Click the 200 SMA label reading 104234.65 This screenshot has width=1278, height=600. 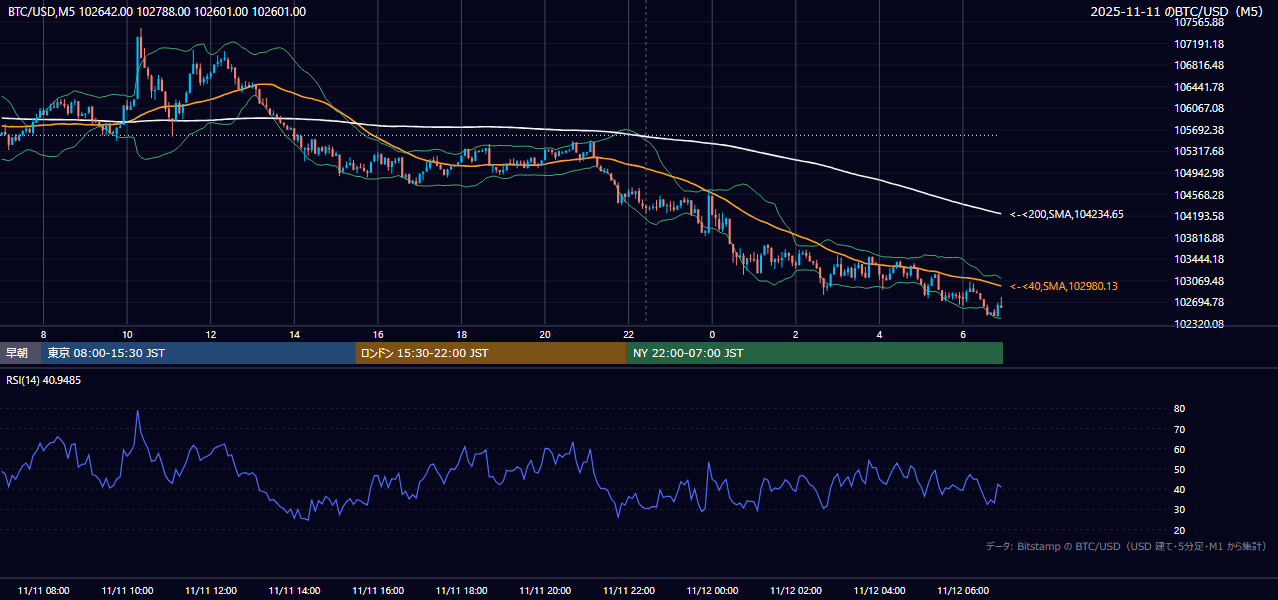[1067, 214]
